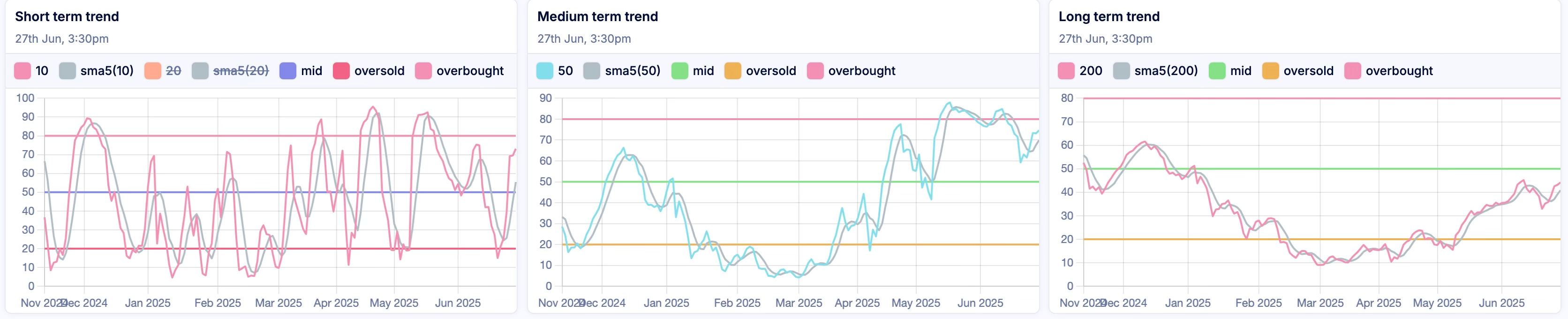This screenshot has width=1568, height=319.
Task: Click 'Feb 2025' axis label in Medium term chart
Action: pyautogui.click(x=737, y=303)
